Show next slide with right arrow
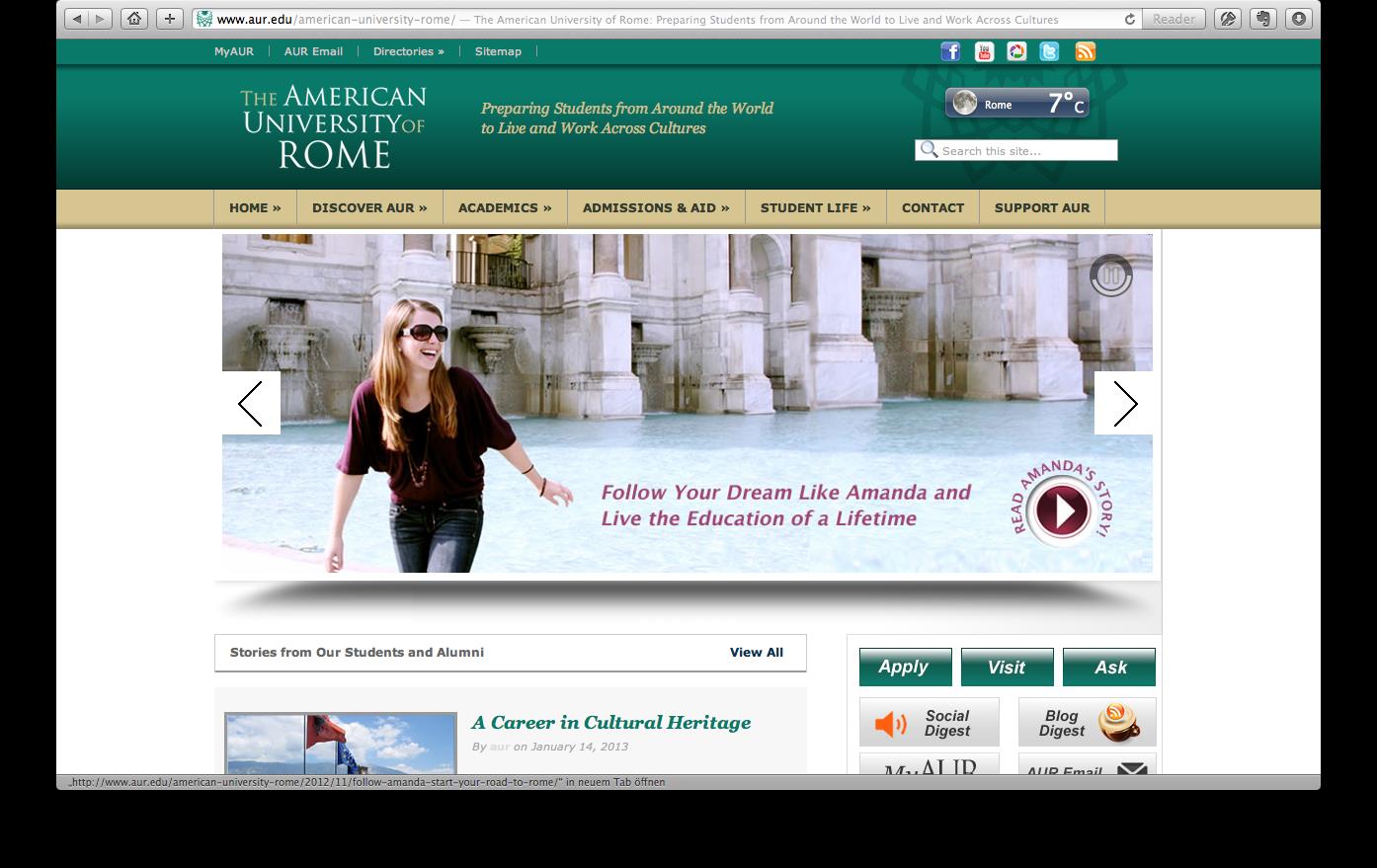 tap(1124, 403)
